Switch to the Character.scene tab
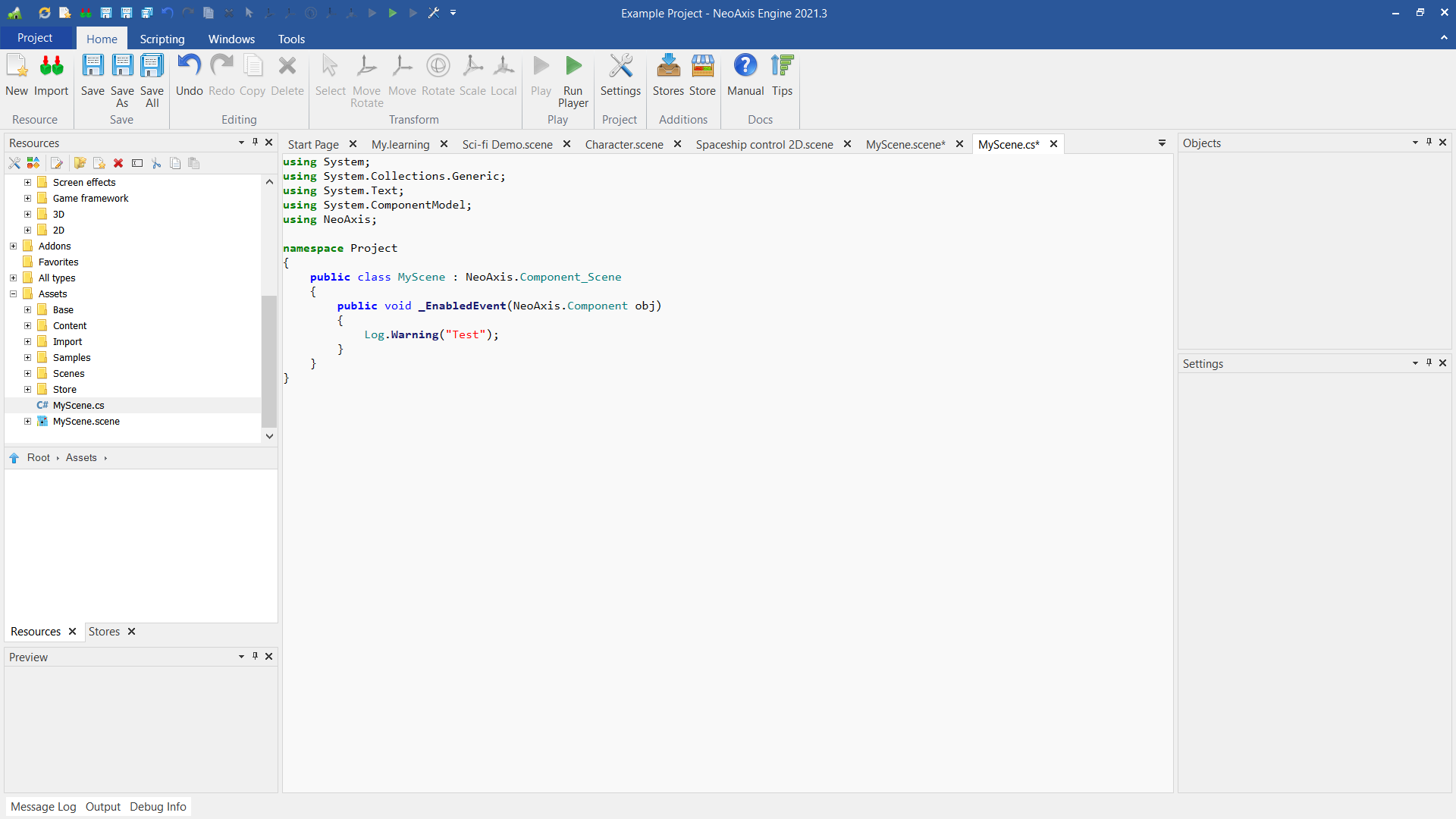The width and height of the screenshot is (1456, 819). (623, 144)
